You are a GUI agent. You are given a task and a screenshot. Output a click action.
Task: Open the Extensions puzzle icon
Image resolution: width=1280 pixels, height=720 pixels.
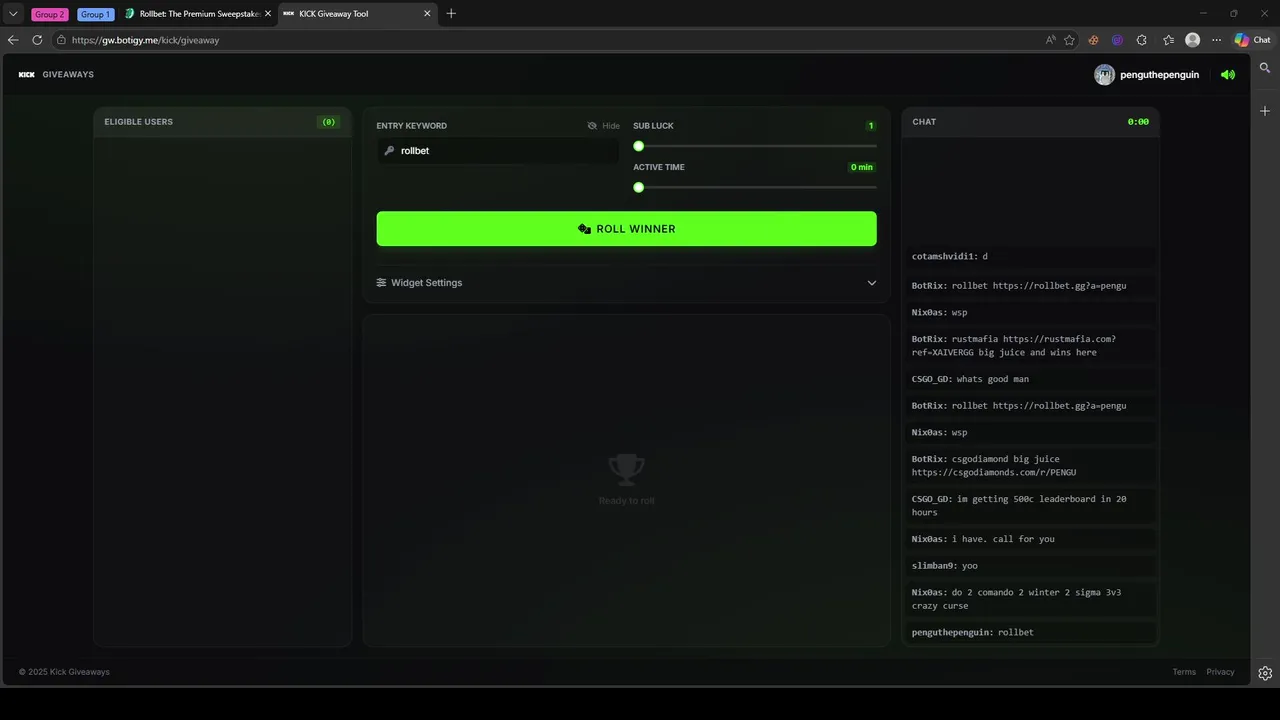pos(1142,40)
